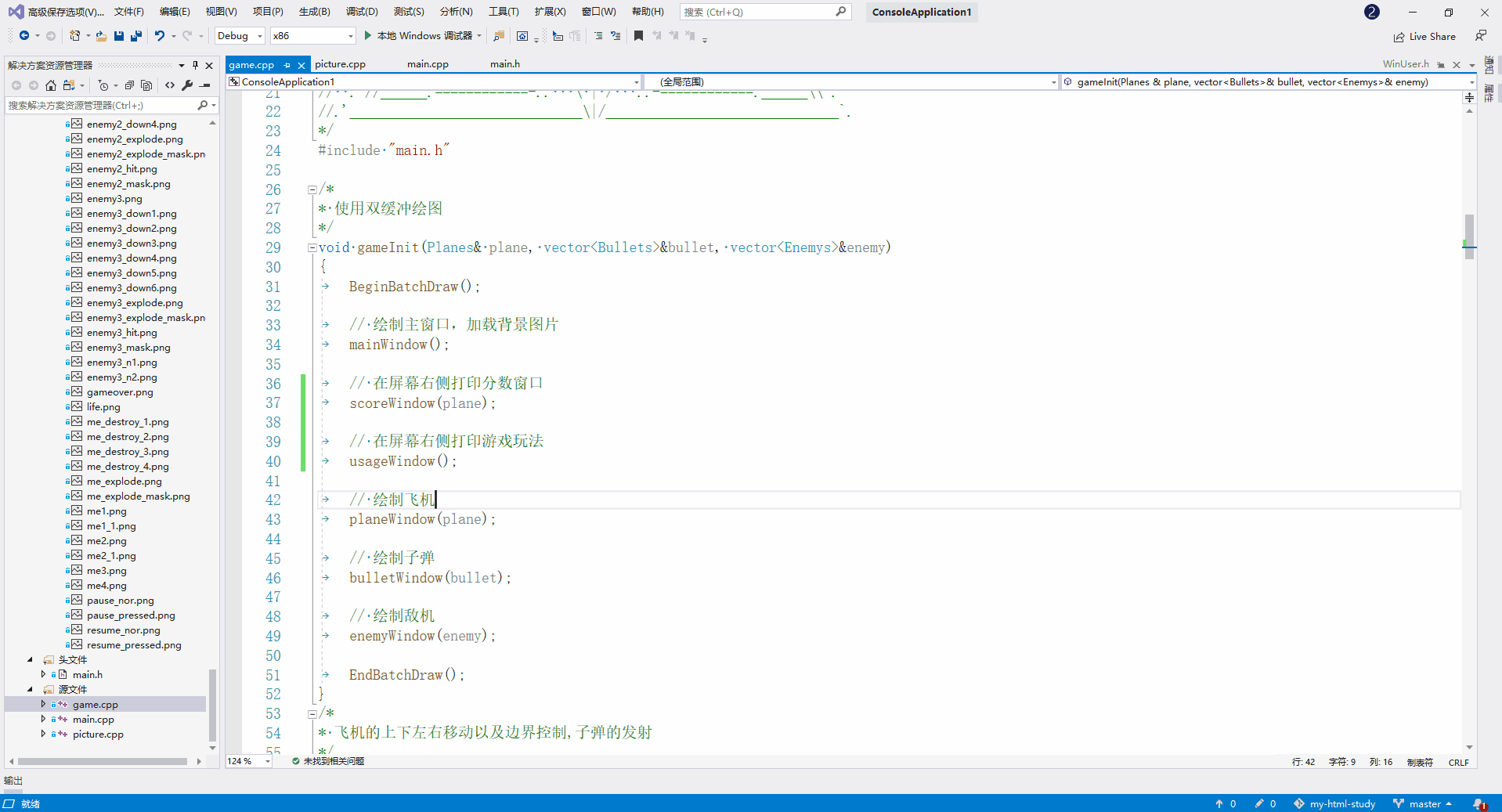Image resolution: width=1502 pixels, height=812 pixels.
Task: Collapse the 源文件 folder node
Action: (x=30, y=689)
